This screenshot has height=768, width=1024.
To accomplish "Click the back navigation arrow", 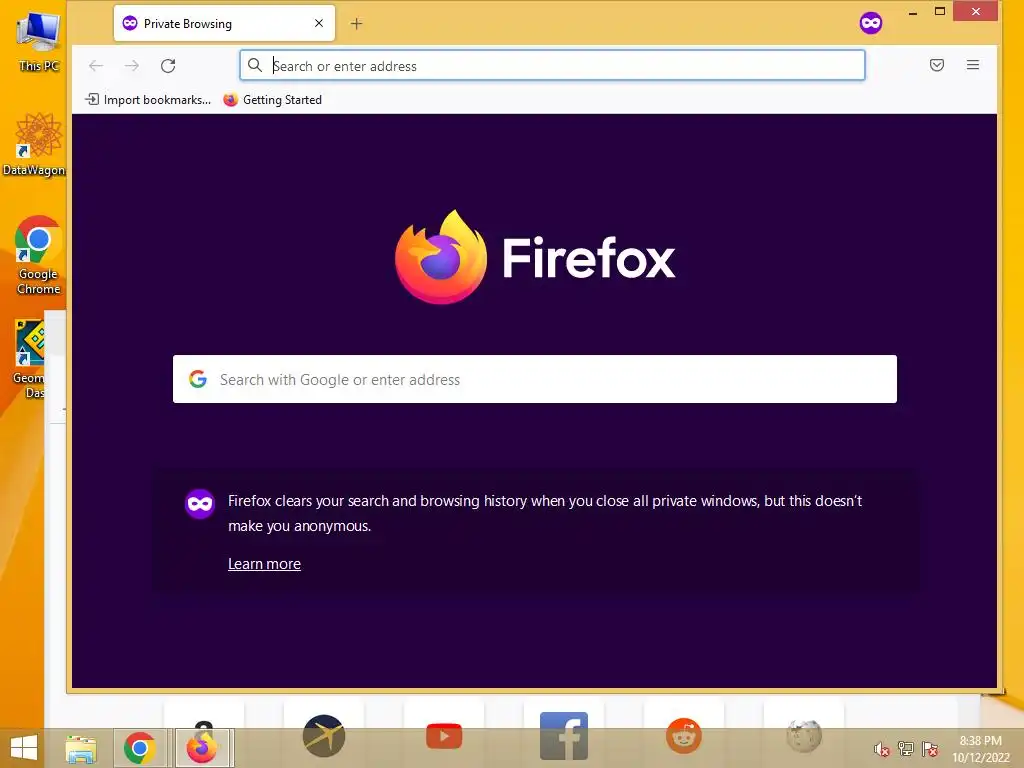I will (96, 65).
